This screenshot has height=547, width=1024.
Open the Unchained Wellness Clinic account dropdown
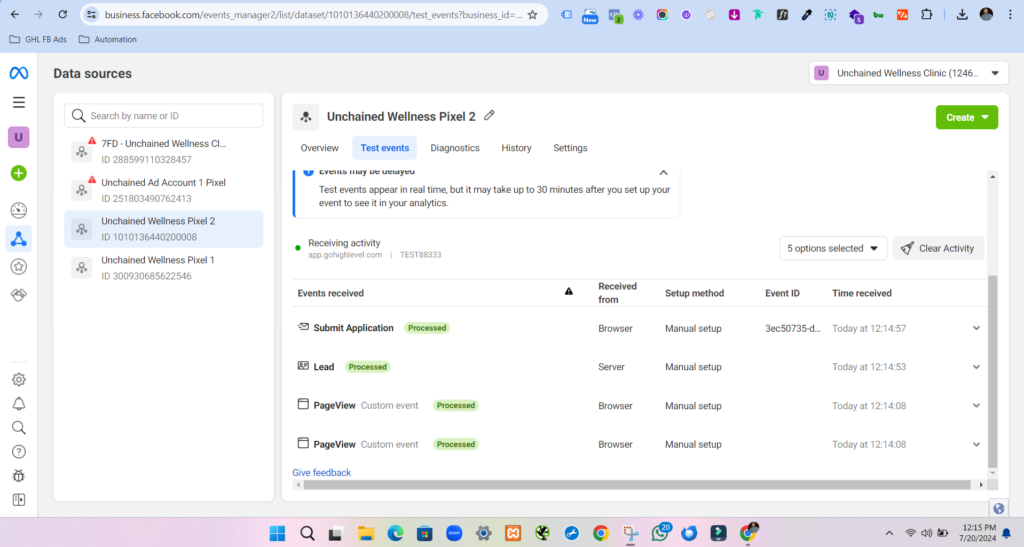(908, 73)
